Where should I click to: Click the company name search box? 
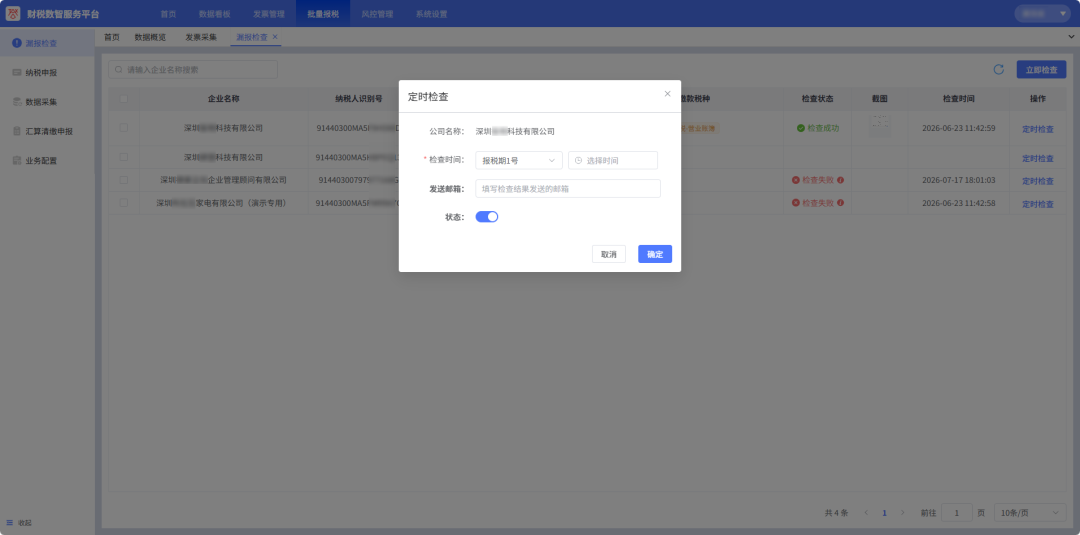[193, 70]
